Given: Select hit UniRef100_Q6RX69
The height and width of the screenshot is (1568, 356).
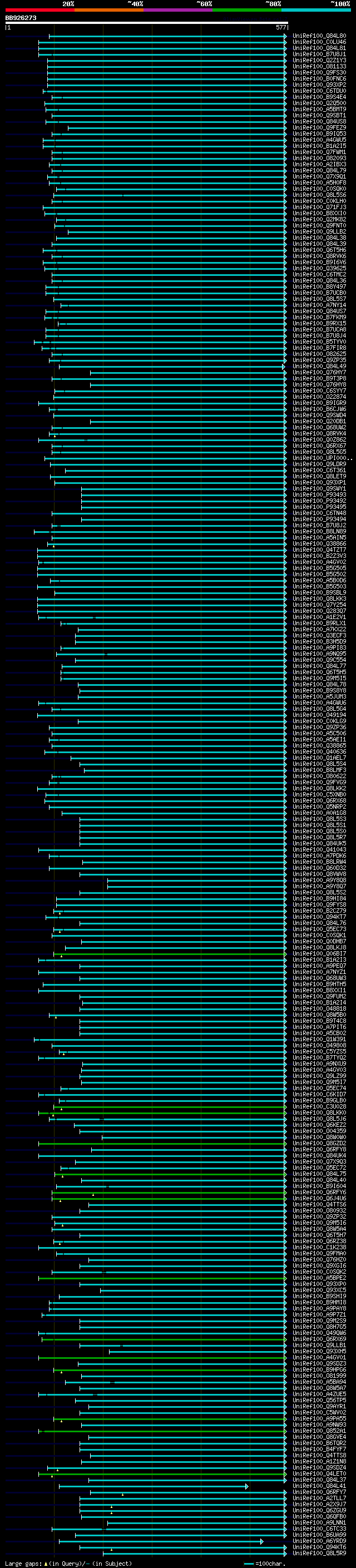Looking at the screenshot, I should tap(319, 1339).
